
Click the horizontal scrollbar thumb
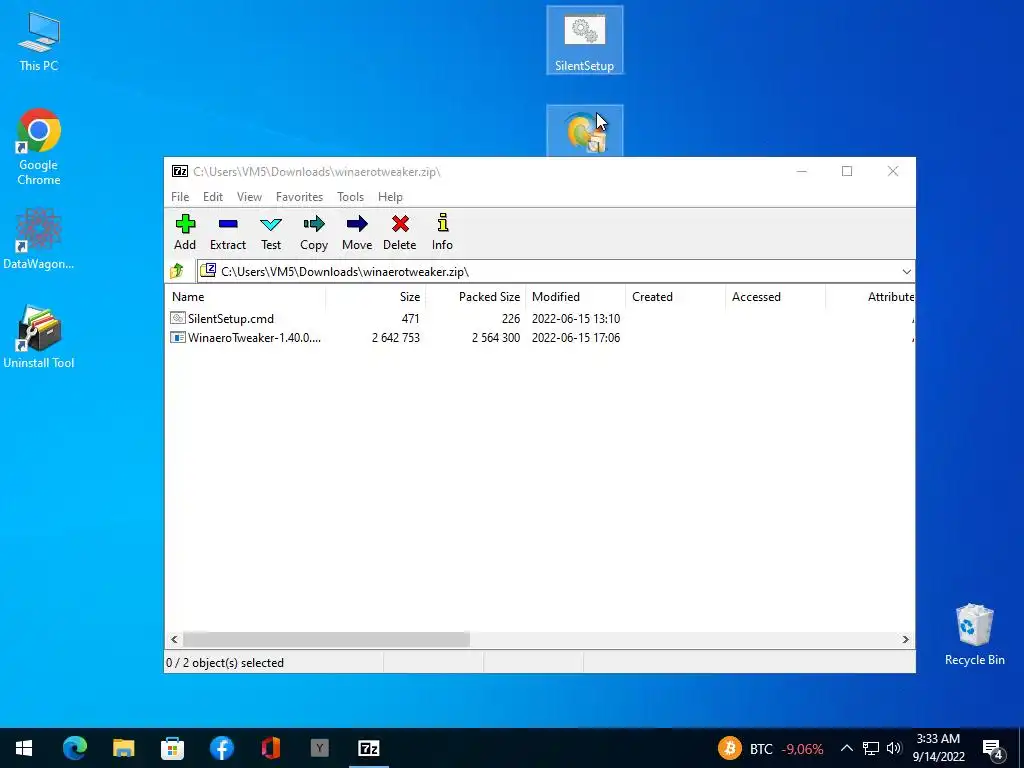point(327,639)
